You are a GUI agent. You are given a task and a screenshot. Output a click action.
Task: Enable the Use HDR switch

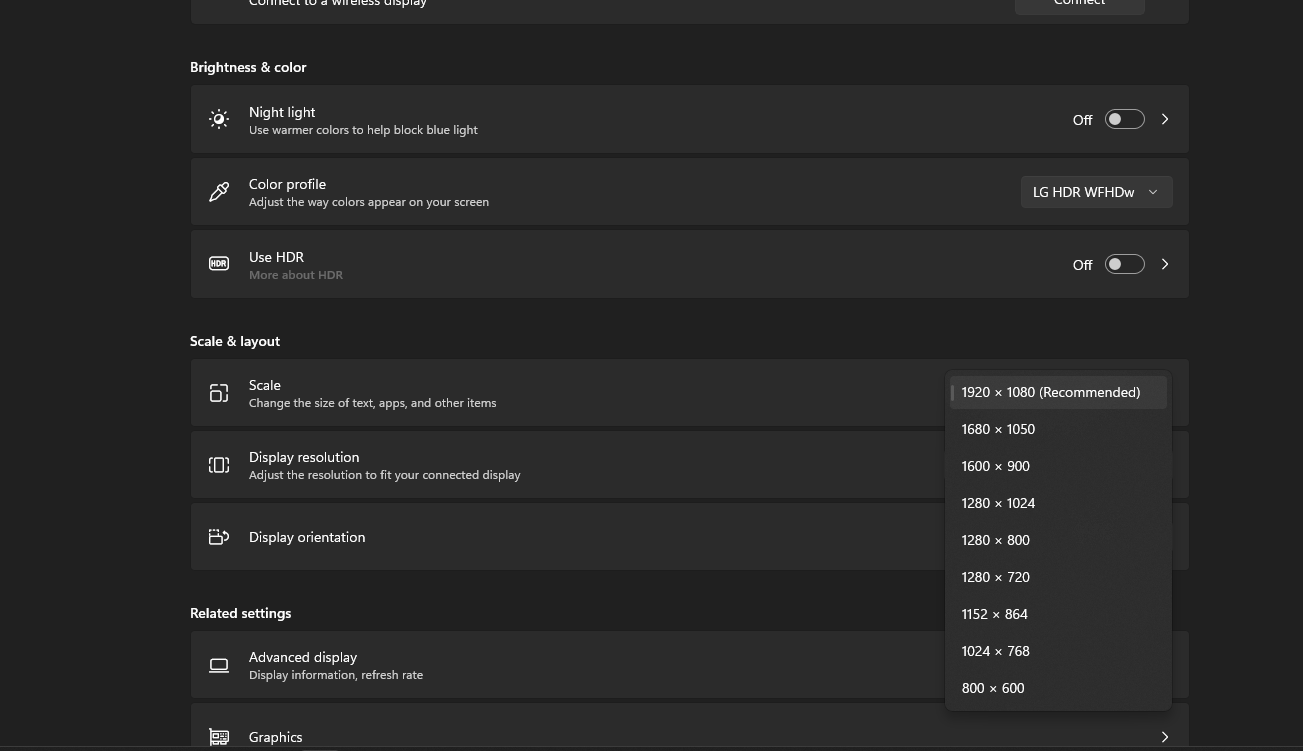point(1124,264)
